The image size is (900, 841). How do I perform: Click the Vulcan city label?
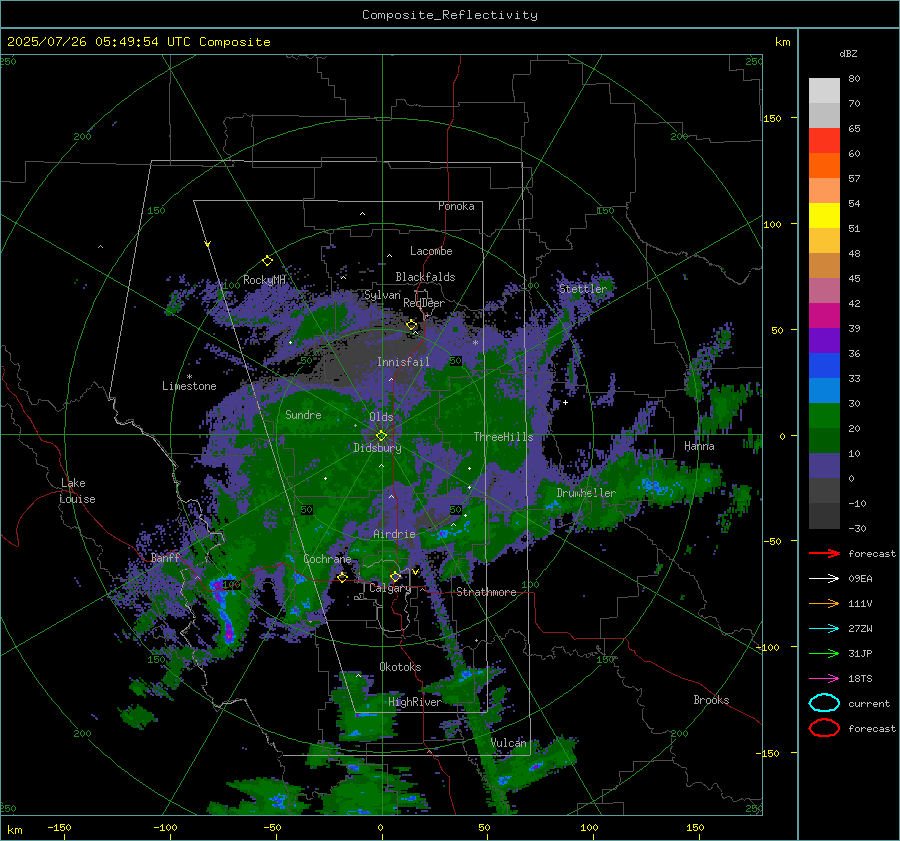point(509,743)
